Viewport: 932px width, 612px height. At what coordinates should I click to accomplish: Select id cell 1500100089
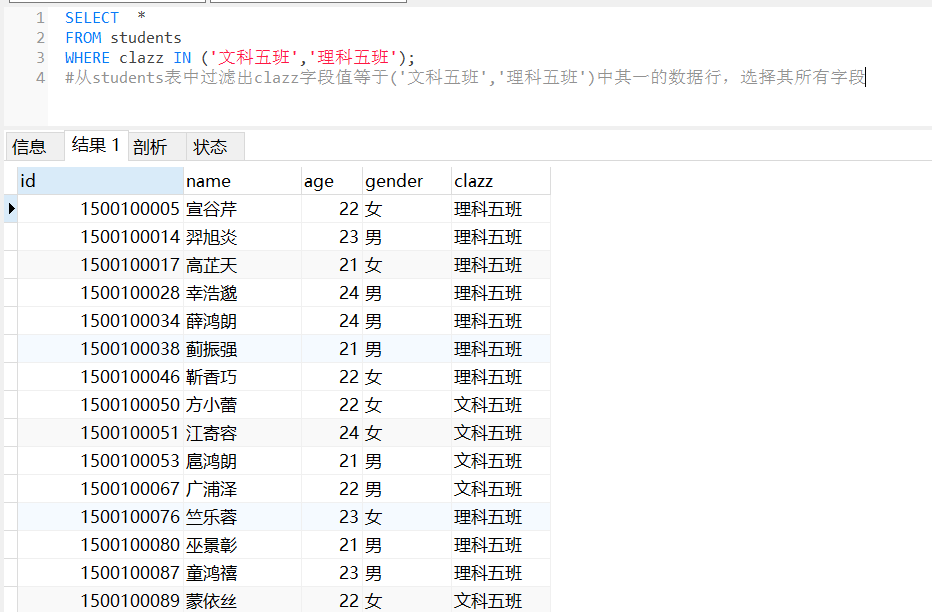click(x=100, y=600)
